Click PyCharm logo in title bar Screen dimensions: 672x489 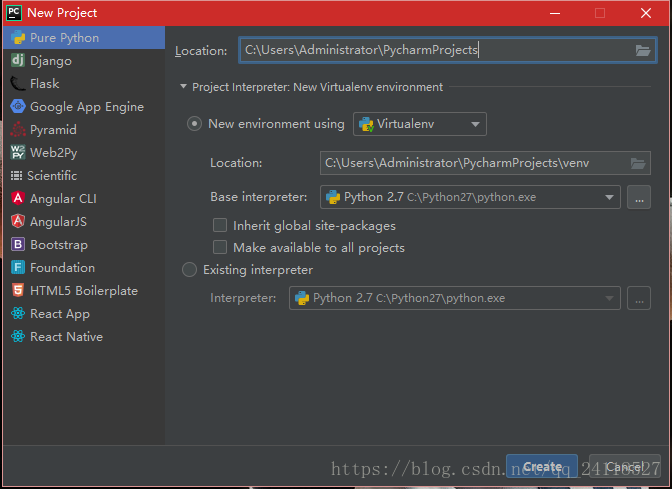pyautogui.click(x=14, y=13)
